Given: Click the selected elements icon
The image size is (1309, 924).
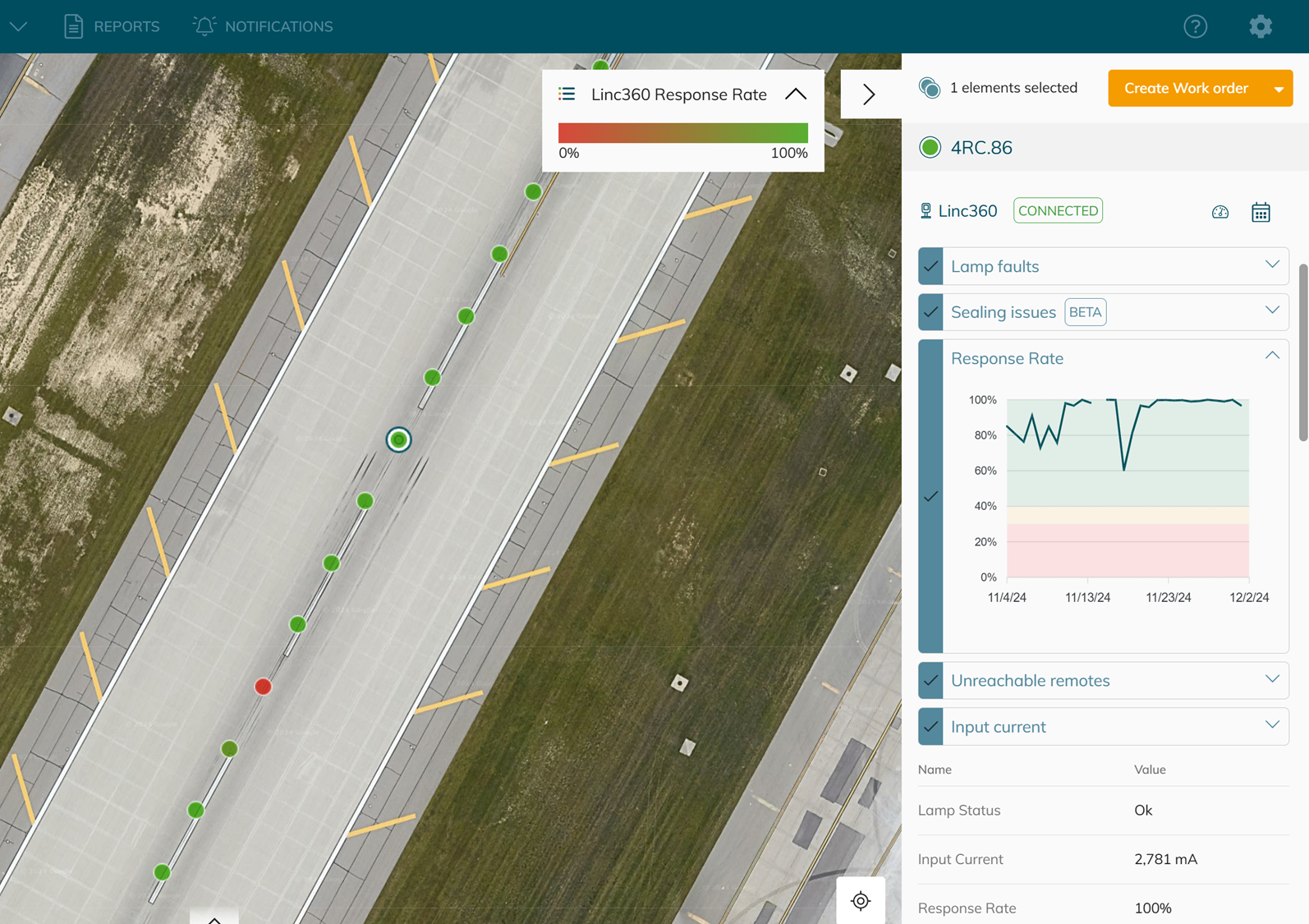Looking at the screenshot, I should 929,88.
